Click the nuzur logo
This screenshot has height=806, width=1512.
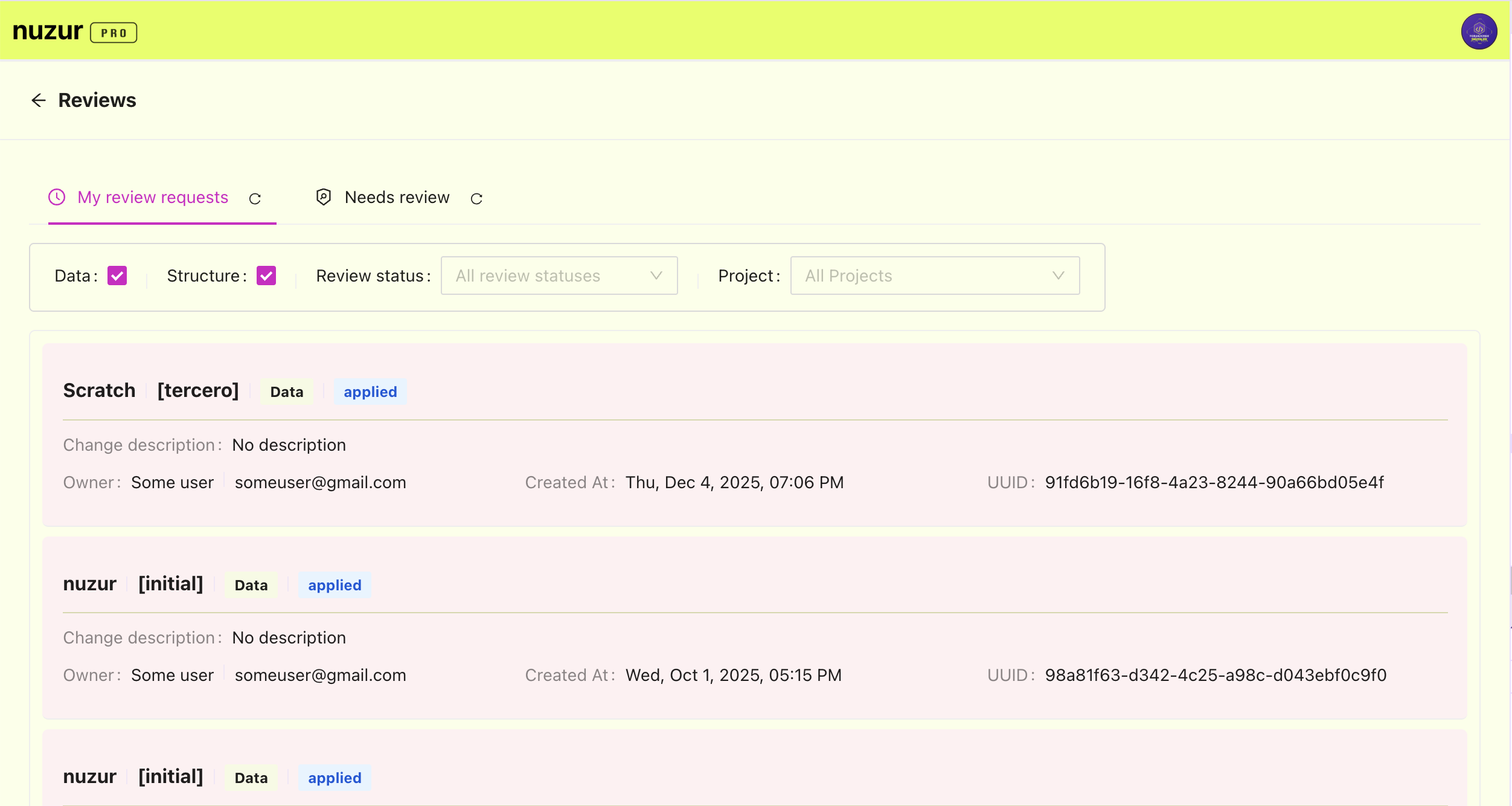click(48, 31)
